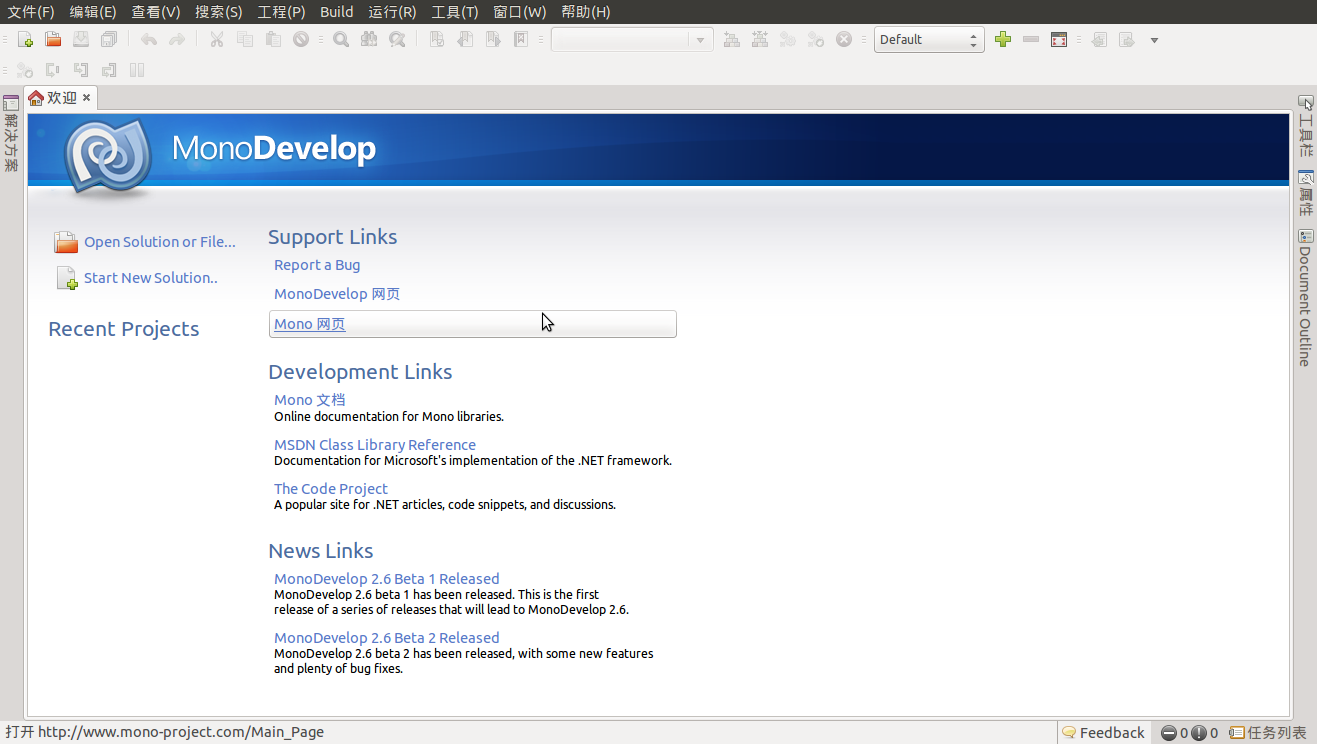Image resolution: width=1317 pixels, height=744 pixels.
Task: Open the Default layout combo box
Action: coord(929,40)
